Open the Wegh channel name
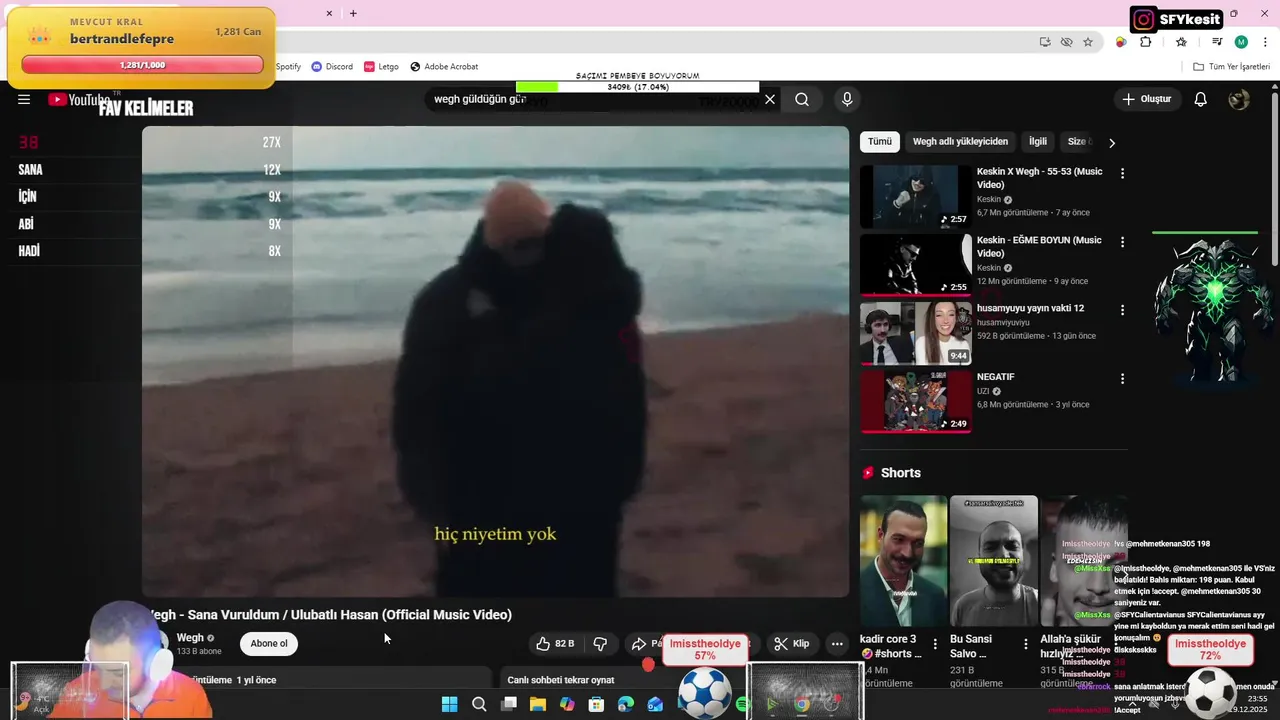The width and height of the screenshot is (1280, 720). coord(190,638)
